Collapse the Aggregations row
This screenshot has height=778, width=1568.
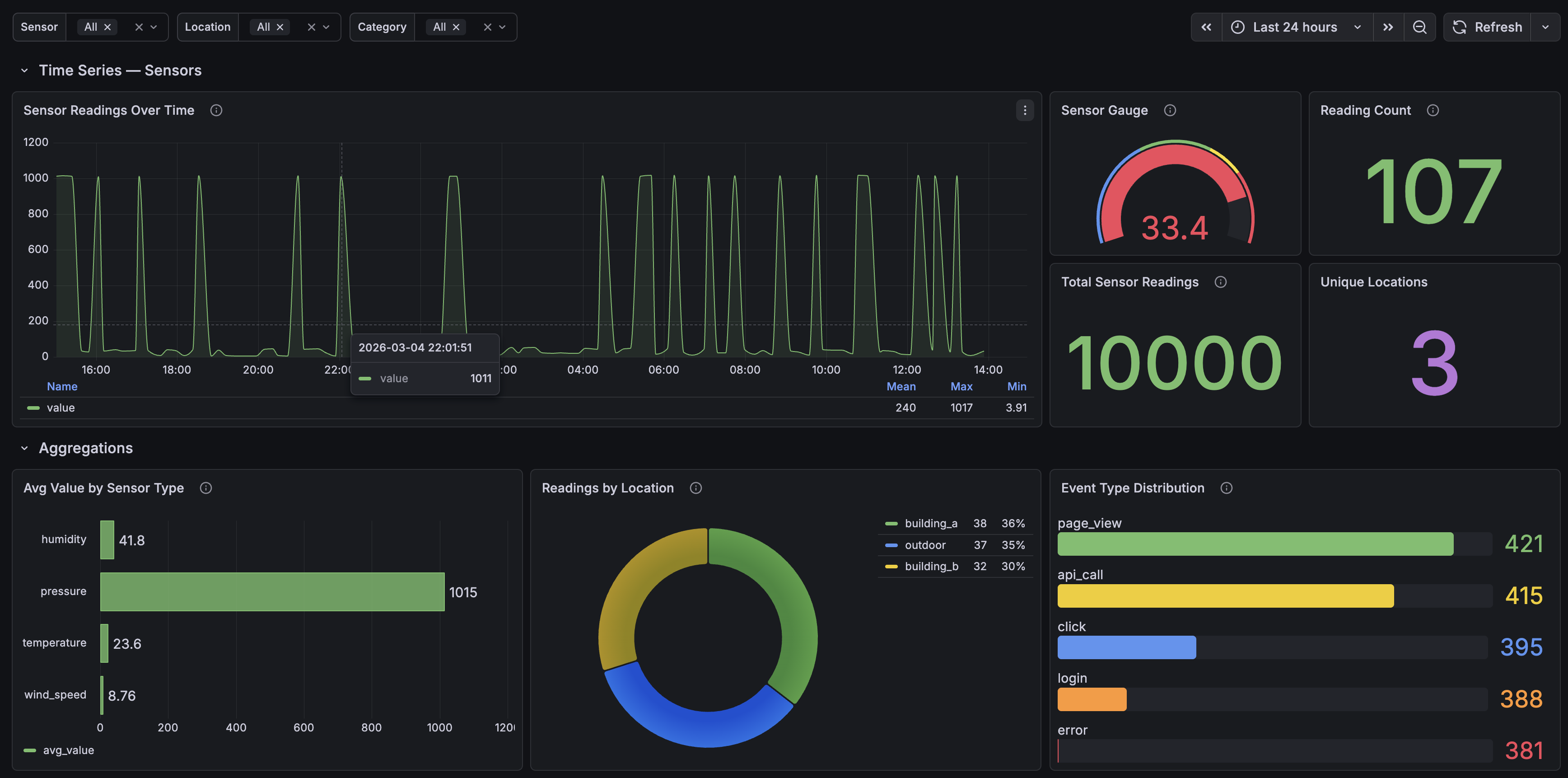point(24,449)
